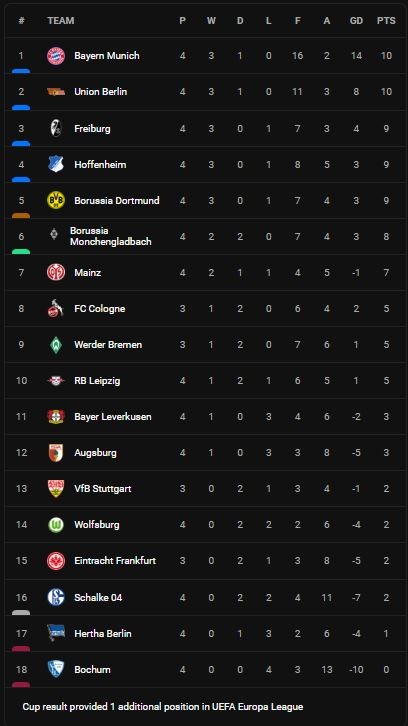Sort table by the PTS column header
Viewport: 408px width, 726px height.
[386, 21]
